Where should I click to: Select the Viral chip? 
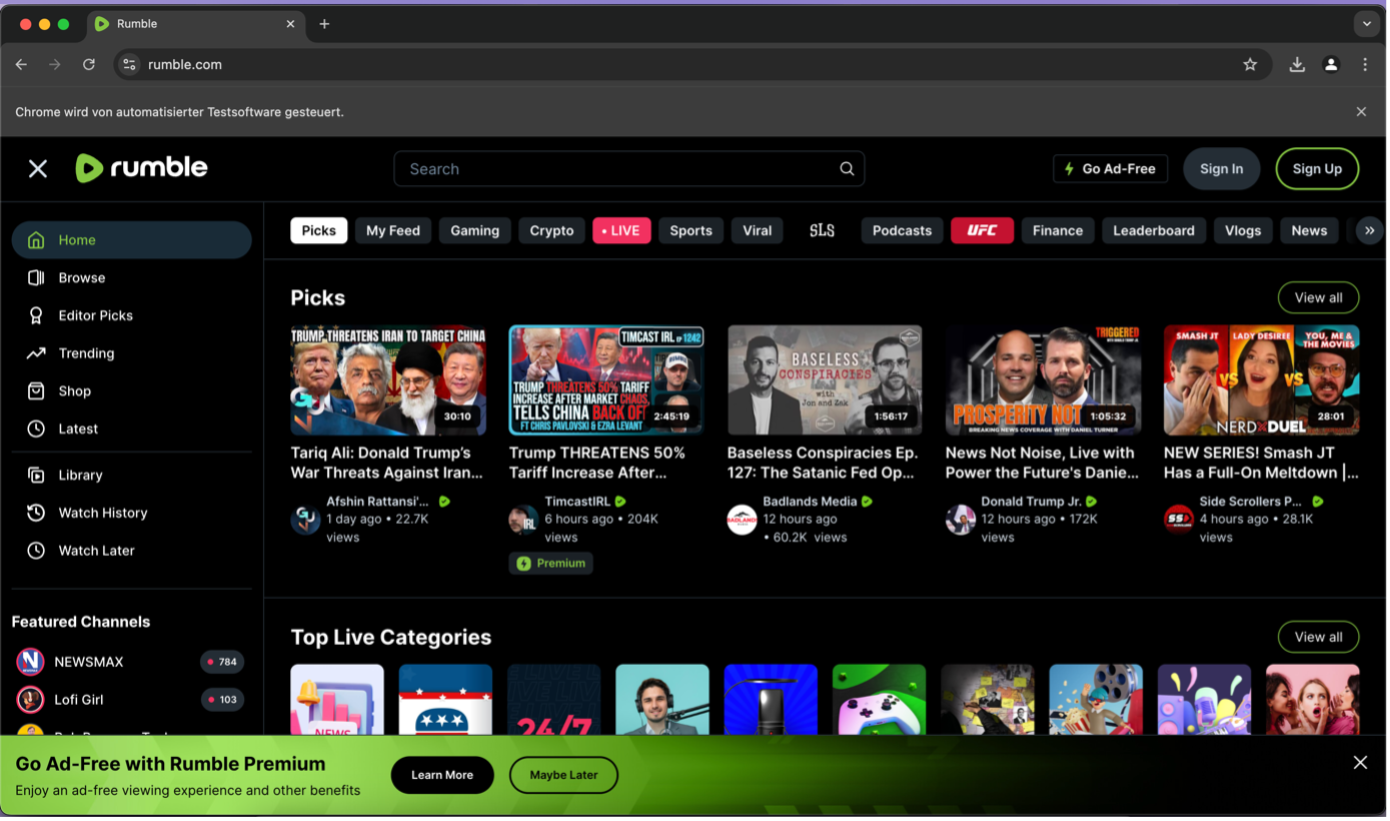pos(757,231)
